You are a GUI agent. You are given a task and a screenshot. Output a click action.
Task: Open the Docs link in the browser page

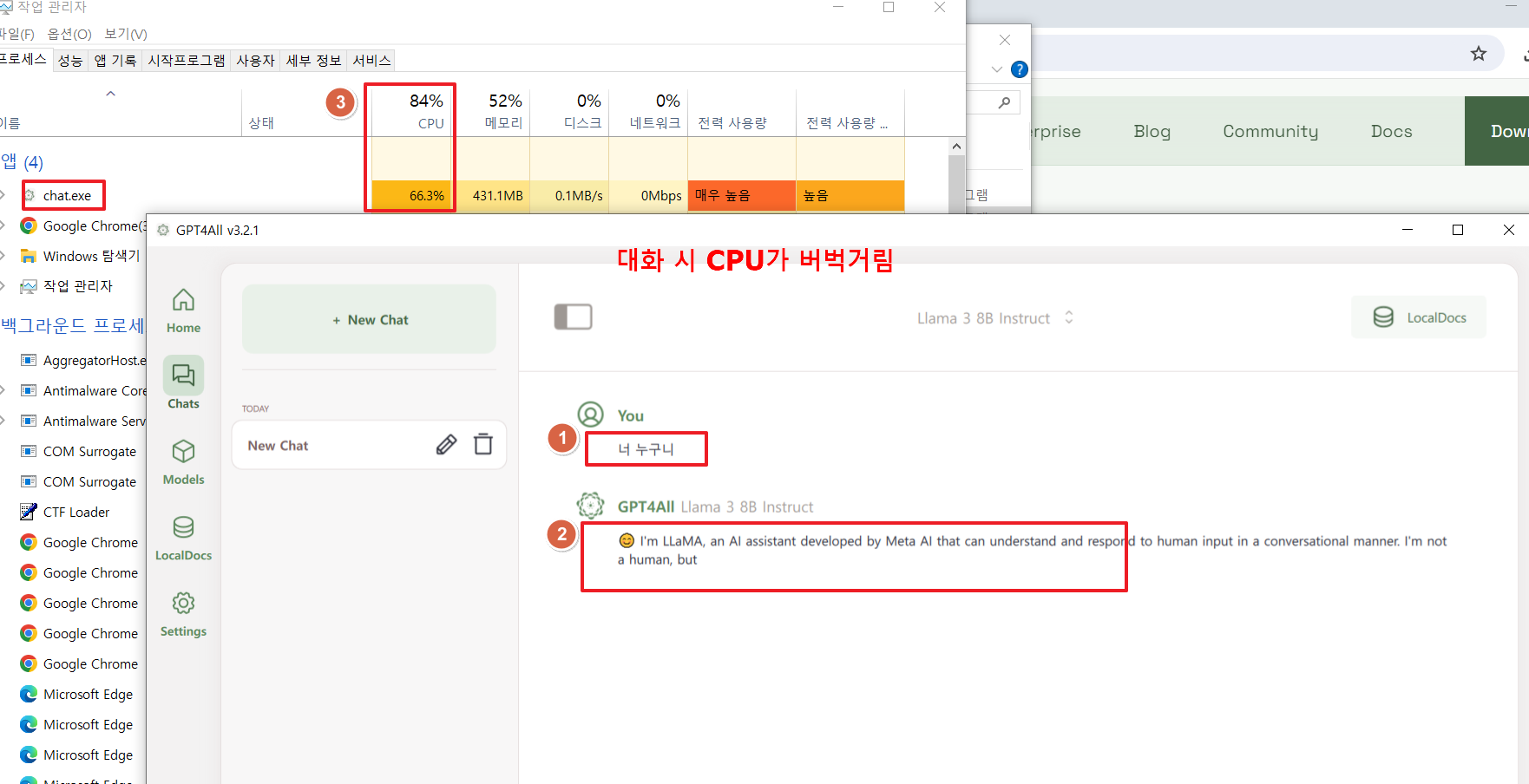[x=1391, y=131]
